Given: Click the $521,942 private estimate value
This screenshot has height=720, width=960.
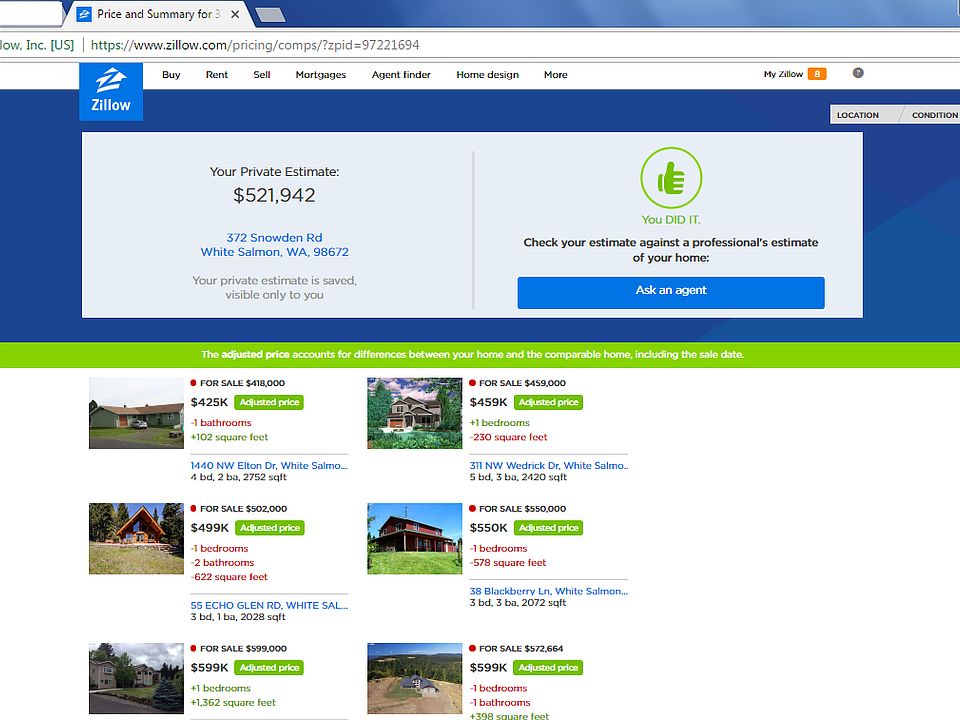Looking at the screenshot, I should click(x=274, y=195).
